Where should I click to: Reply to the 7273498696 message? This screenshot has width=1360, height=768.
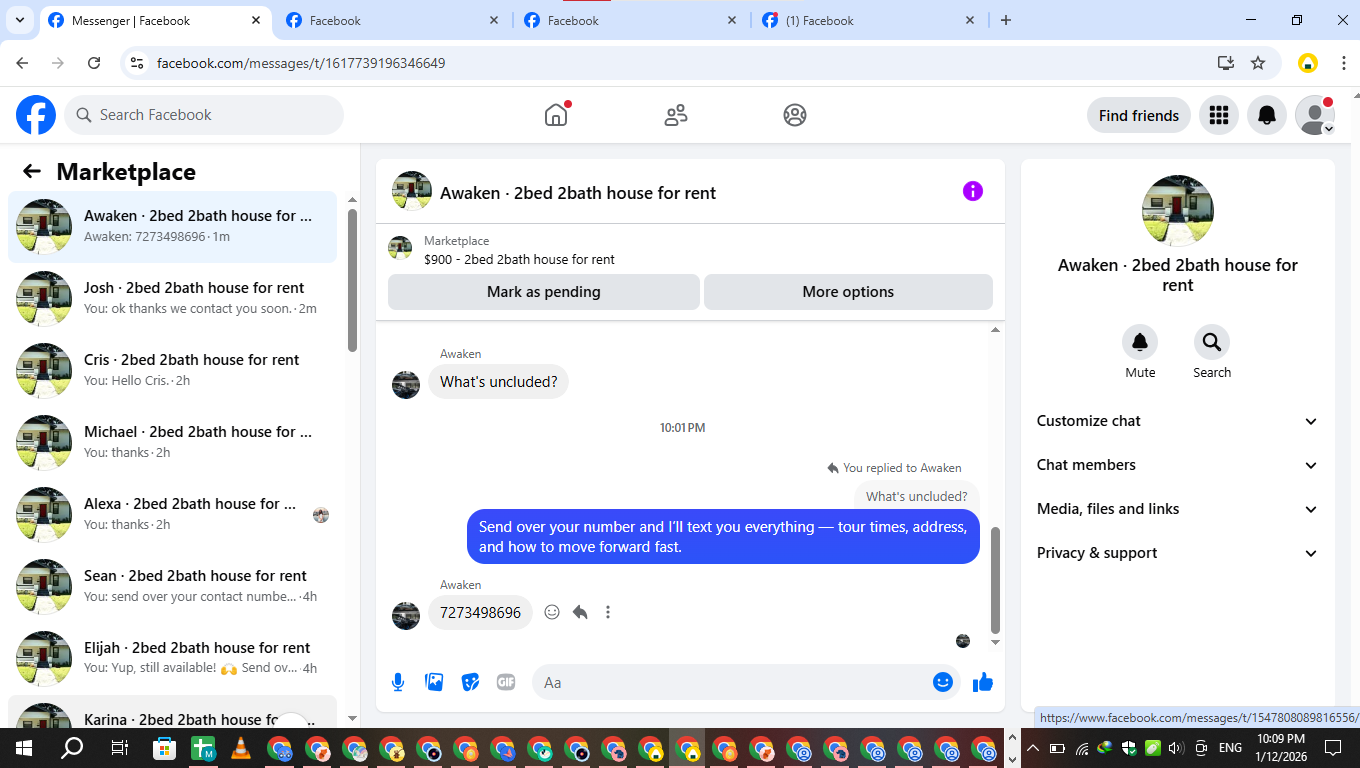click(580, 612)
